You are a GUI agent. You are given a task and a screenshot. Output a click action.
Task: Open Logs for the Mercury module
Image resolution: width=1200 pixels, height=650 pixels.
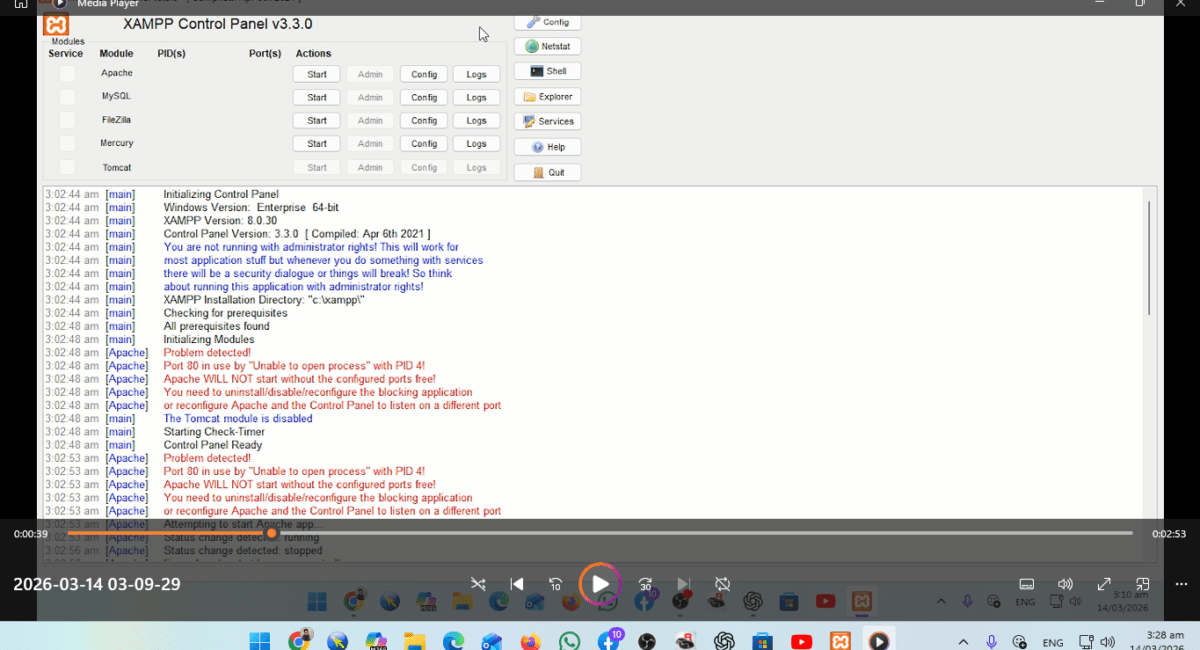tap(477, 144)
